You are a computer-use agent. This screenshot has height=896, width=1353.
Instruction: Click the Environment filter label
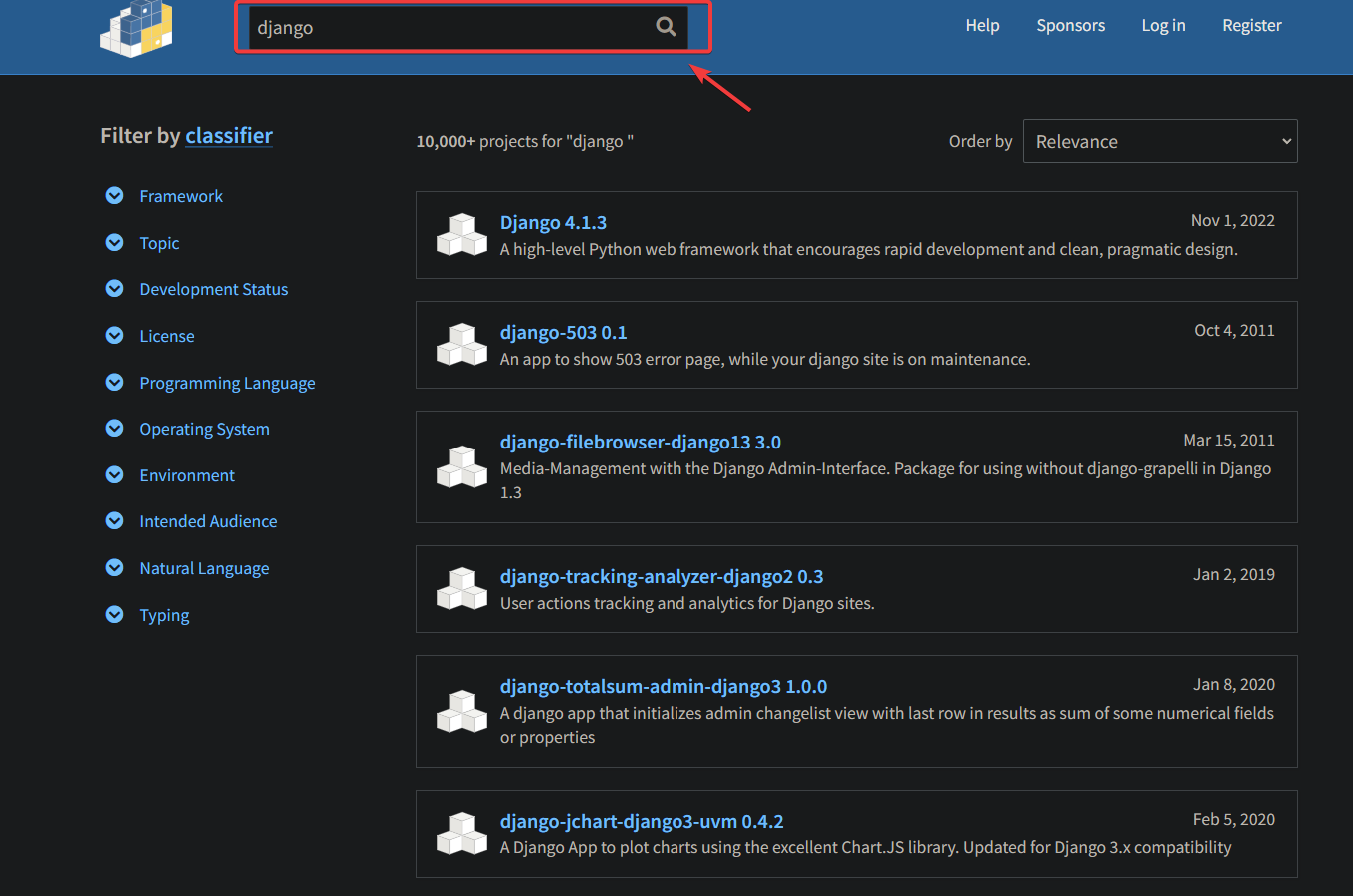click(187, 475)
